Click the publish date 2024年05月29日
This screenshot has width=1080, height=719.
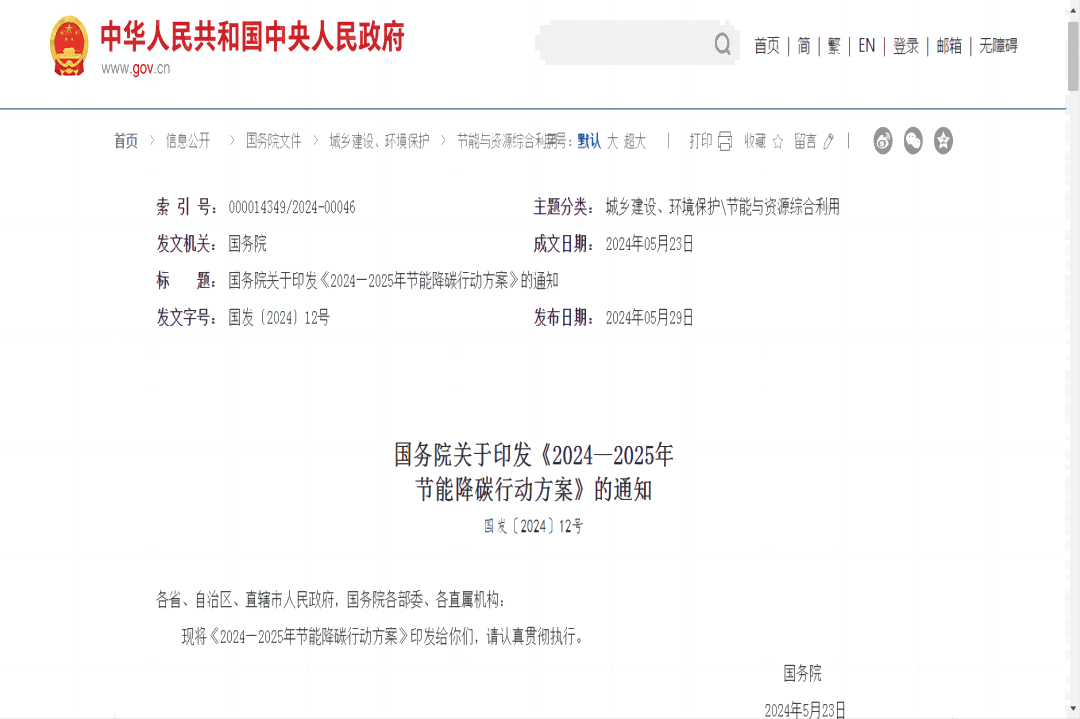click(650, 317)
